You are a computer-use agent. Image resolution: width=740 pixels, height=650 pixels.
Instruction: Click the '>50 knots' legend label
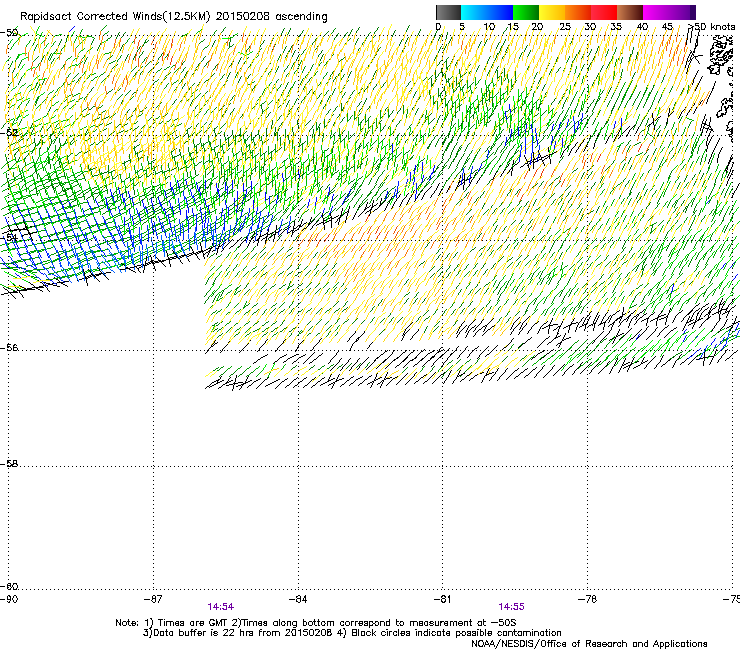712,27
